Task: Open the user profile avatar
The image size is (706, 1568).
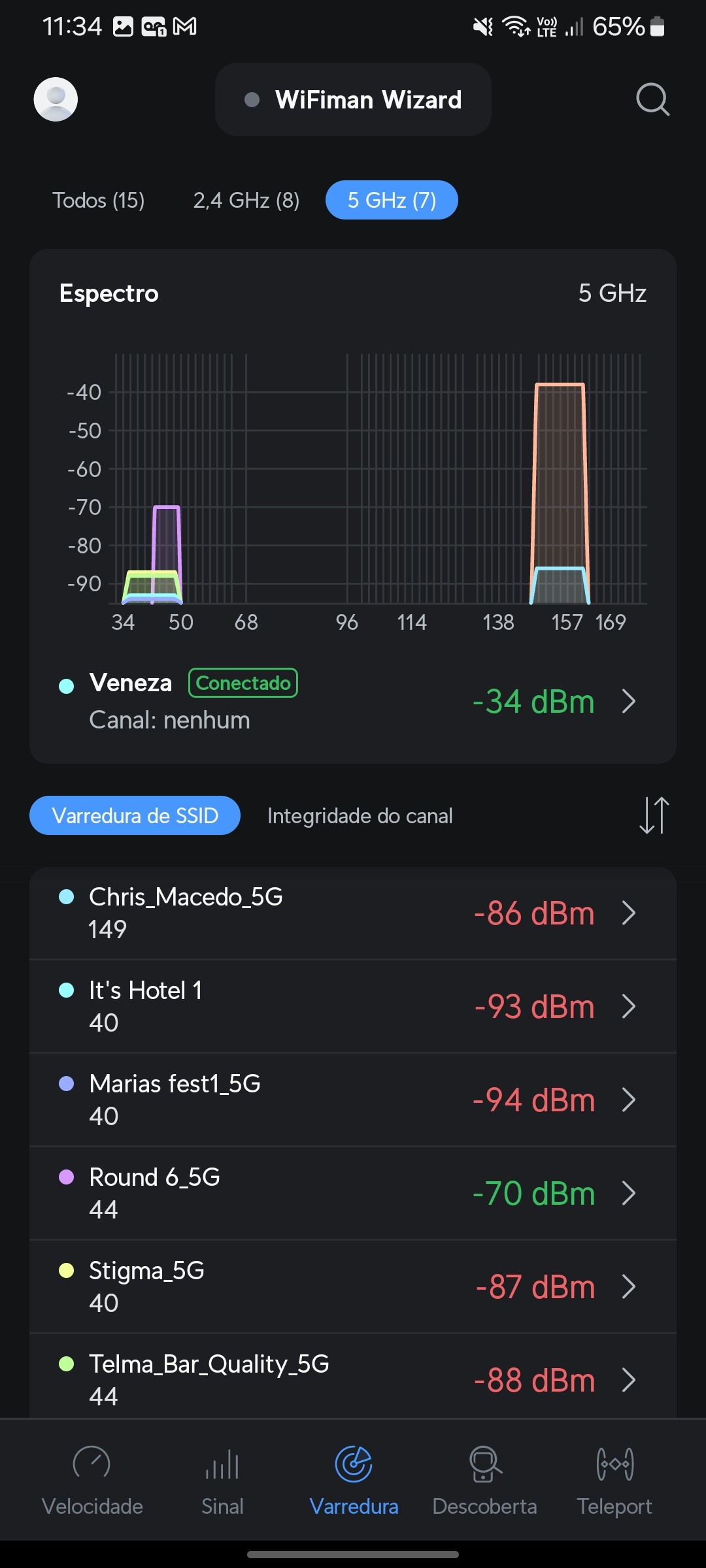Action: 56,99
